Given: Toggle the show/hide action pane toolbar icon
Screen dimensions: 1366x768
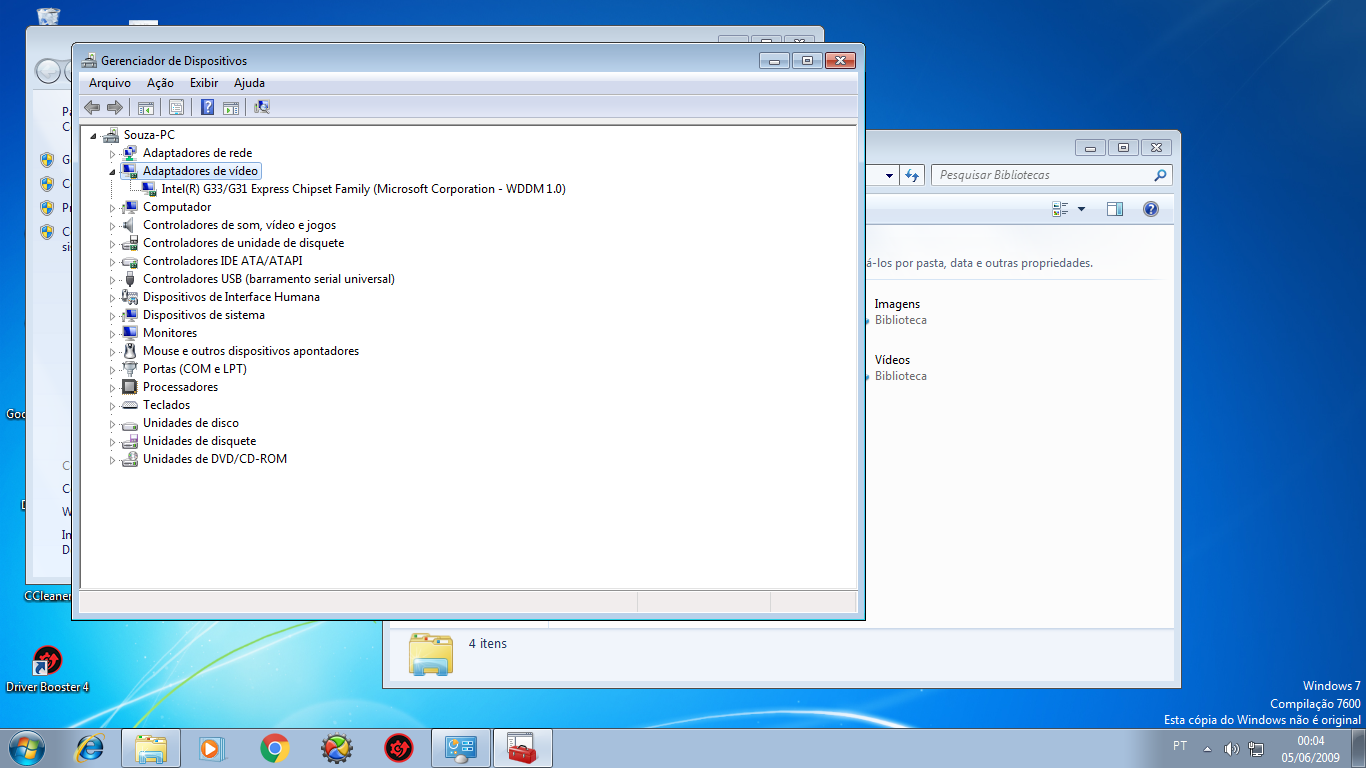Looking at the screenshot, I should point(231,107).
